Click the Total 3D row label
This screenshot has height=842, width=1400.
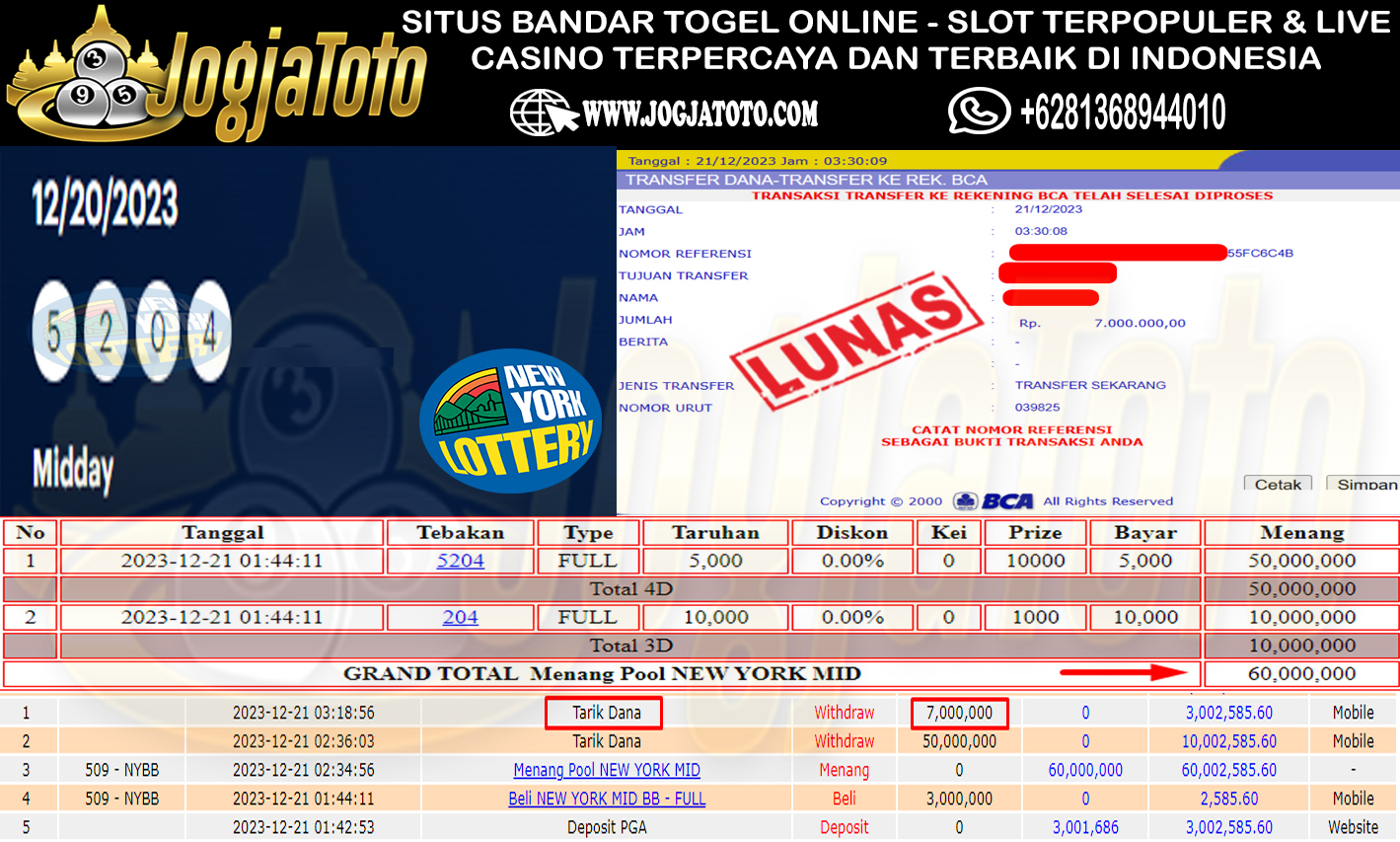coord(630,646)
